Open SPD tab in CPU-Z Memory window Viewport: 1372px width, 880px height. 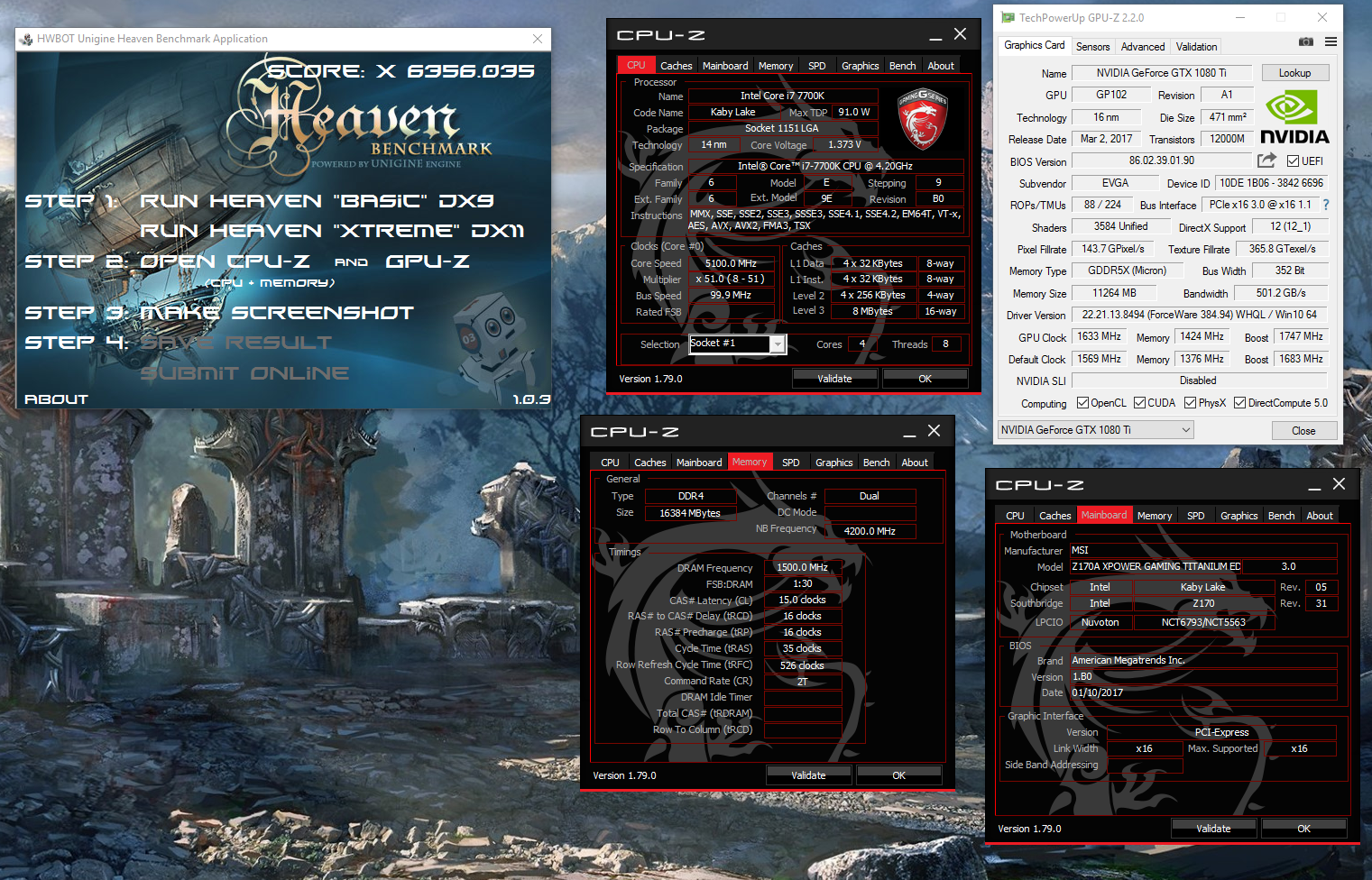click(790, 463)
